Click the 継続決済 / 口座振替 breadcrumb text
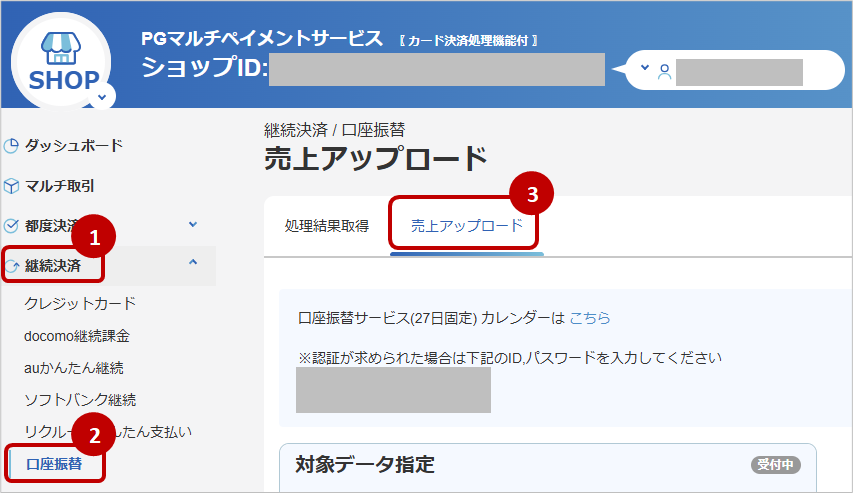The height and width of the screenshot is (493, 853). point(335,130)
